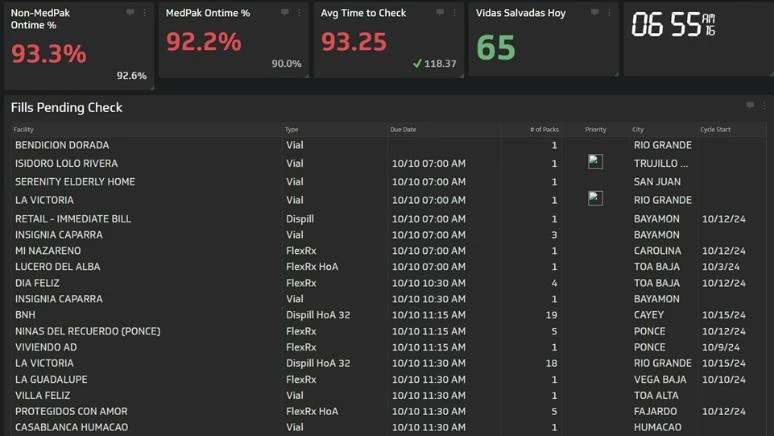Select the BENDICION DORADA facility row
This screenshot has width=774, height=436.
[x=62, y=145]
